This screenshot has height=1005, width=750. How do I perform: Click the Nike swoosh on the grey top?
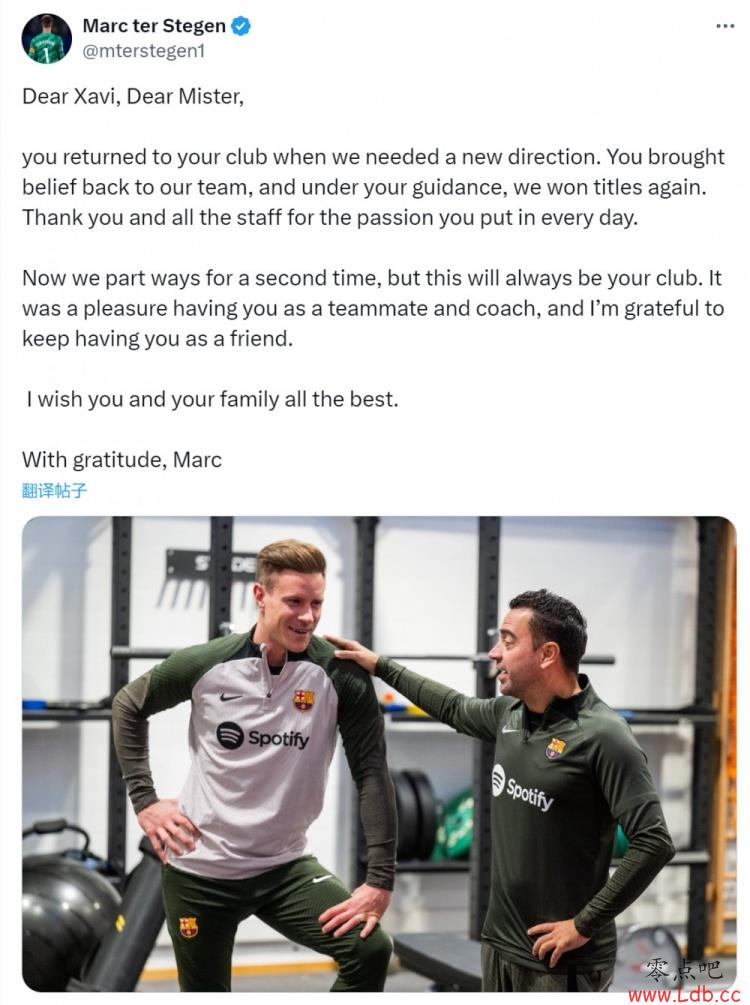[230, 697]
